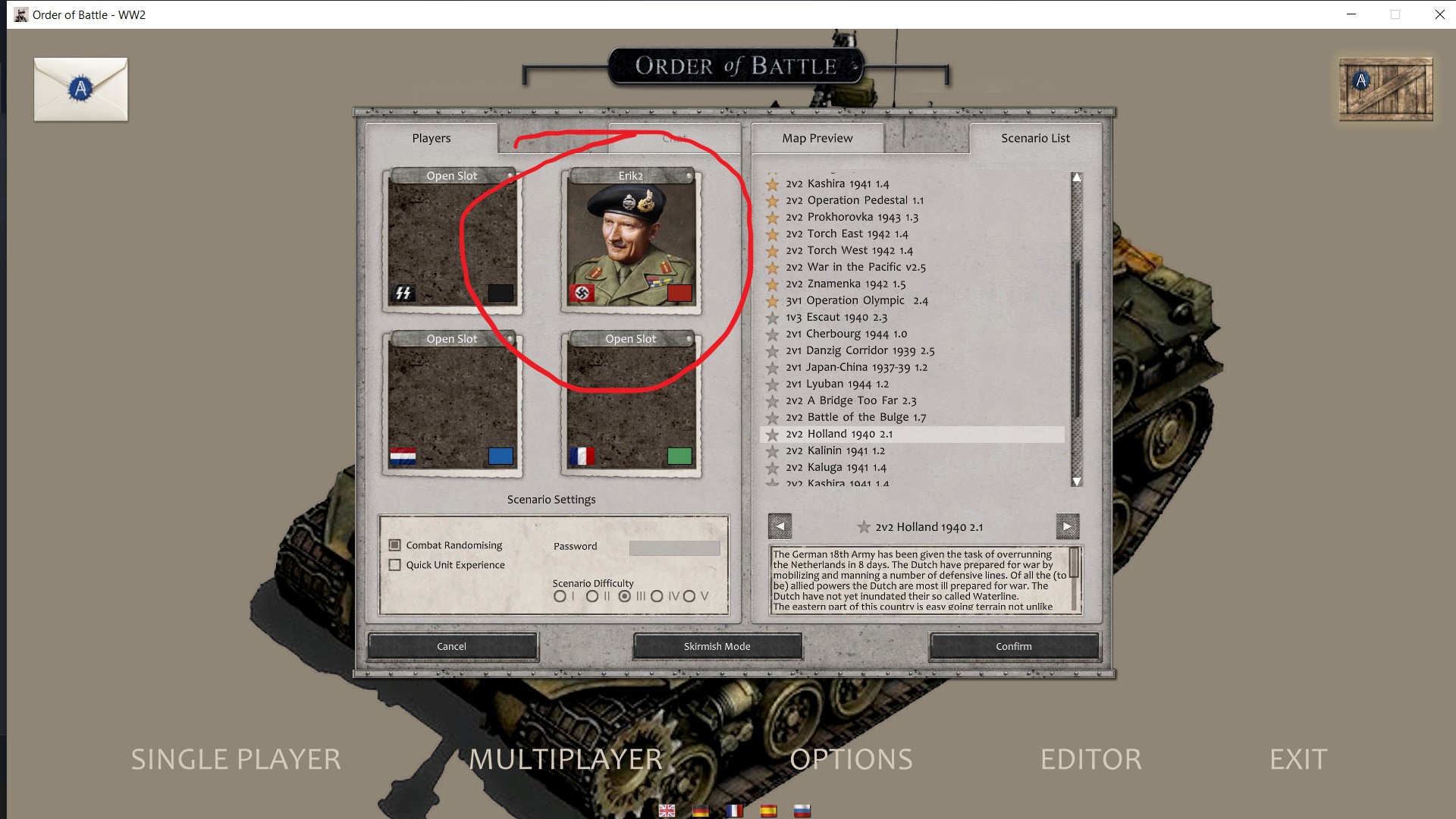Select Scenario Difficulty IV

657,596
